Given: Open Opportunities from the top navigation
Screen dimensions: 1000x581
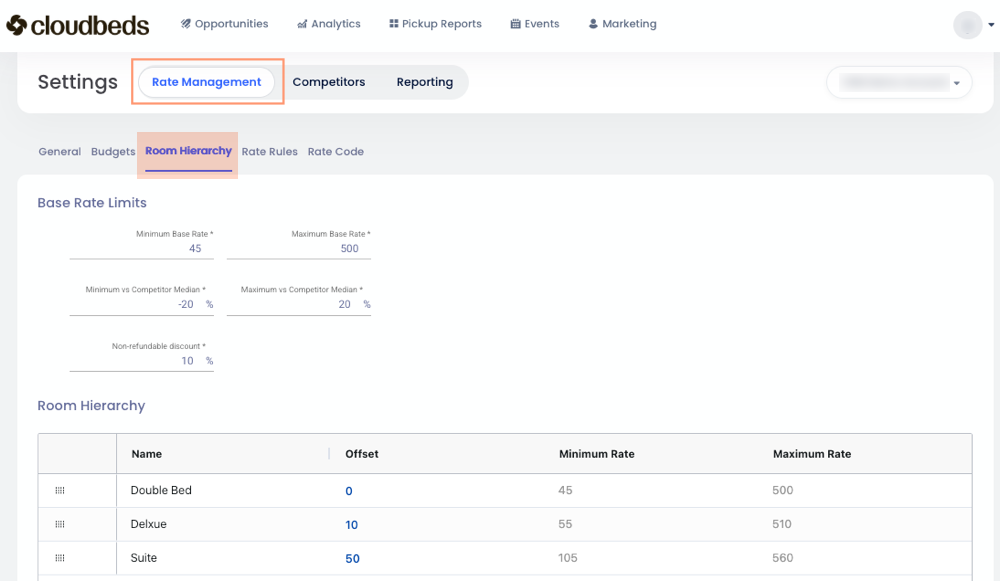Looking at the screenshot, I should point(225,24).
